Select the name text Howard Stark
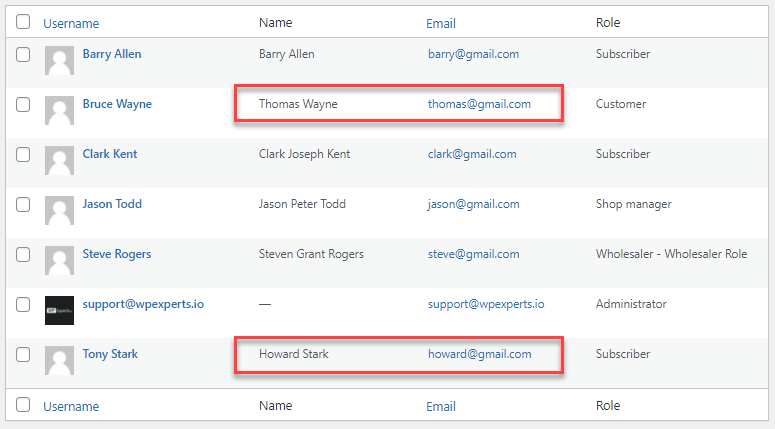 click(294, 354)
